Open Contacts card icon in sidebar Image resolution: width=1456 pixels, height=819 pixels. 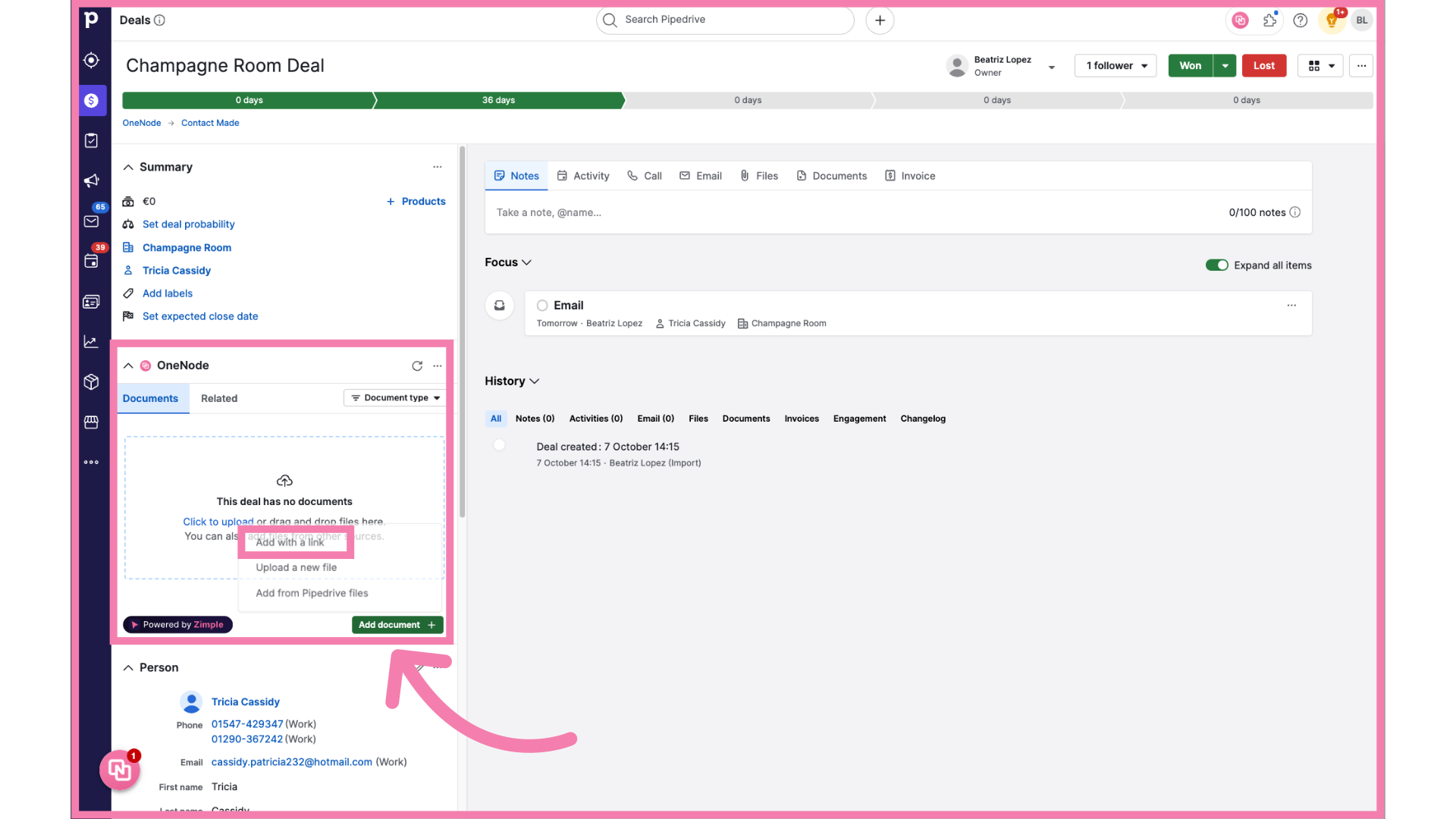pyautogui.click(x=91, y=301)
